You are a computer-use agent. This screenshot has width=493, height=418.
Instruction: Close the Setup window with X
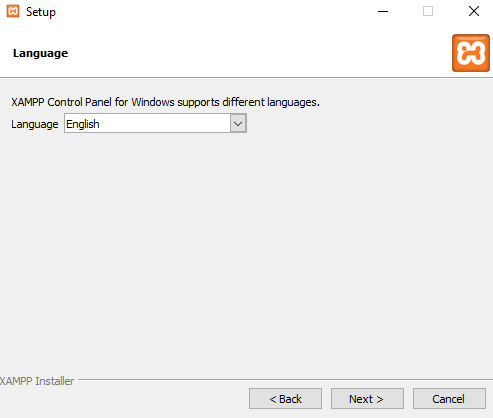pos(474,11)
